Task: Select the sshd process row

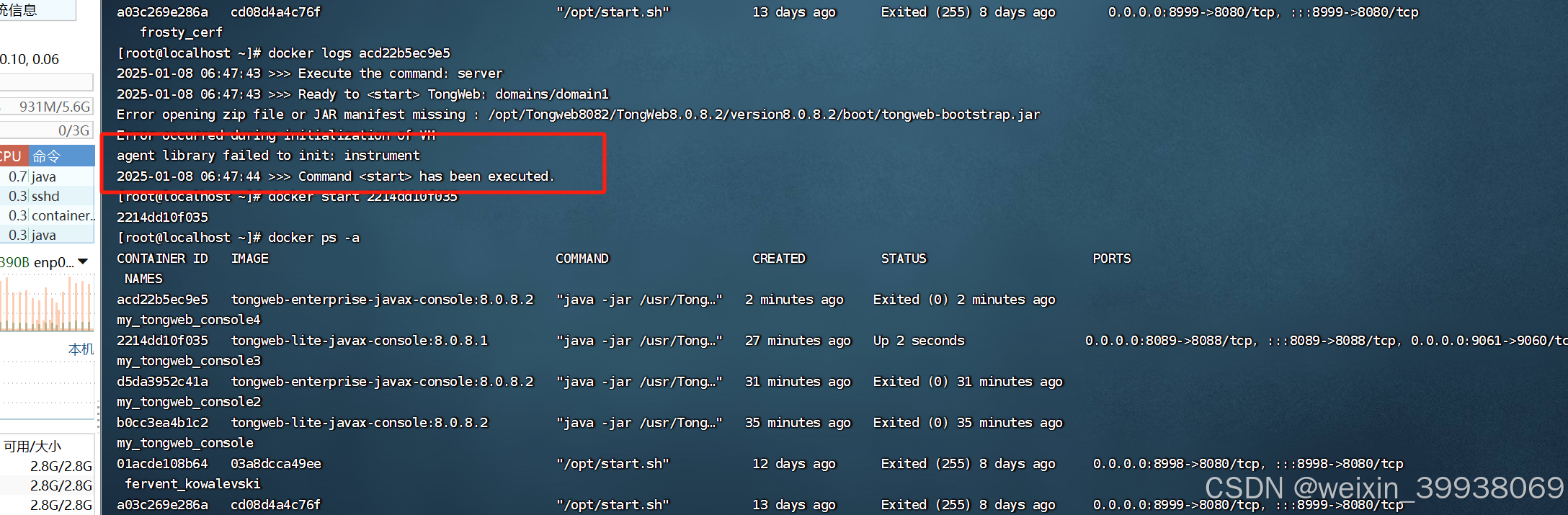Action: (x=47, y=196)
